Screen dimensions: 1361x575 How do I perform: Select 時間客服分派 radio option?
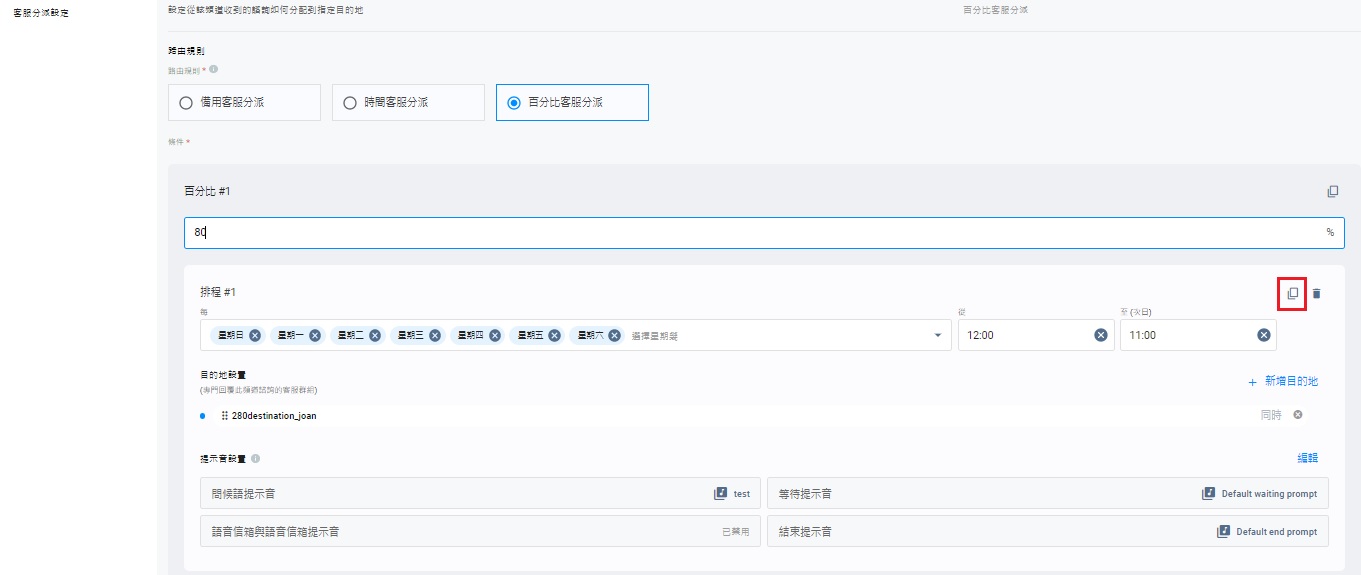(x=408, y=102)
